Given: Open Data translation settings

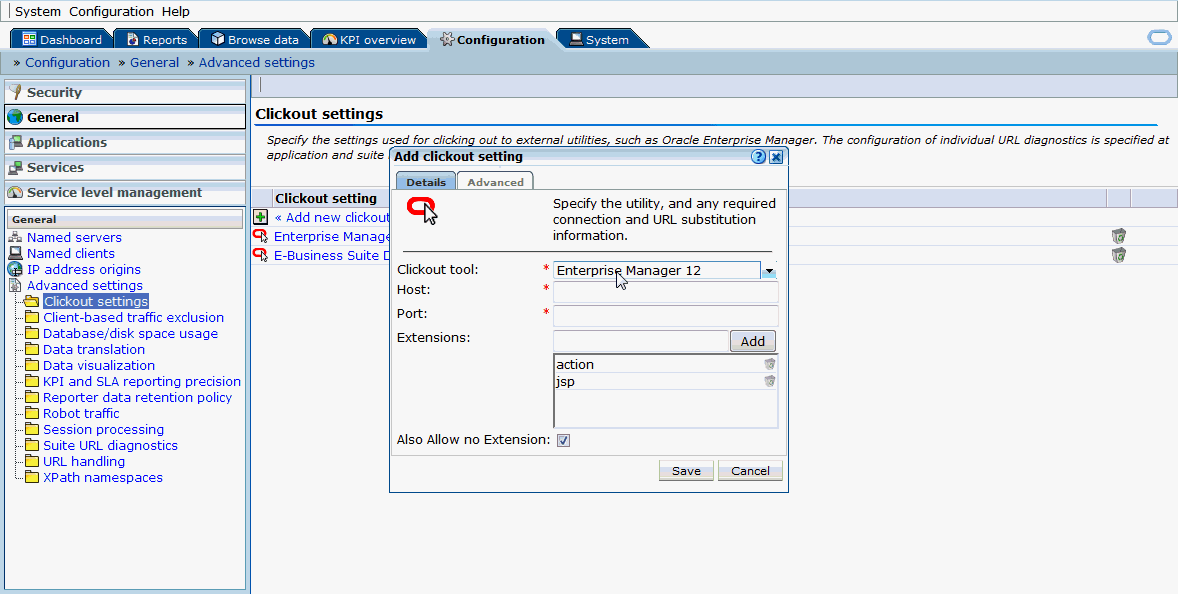Looking at the screenshot, I should coord(94,349).
